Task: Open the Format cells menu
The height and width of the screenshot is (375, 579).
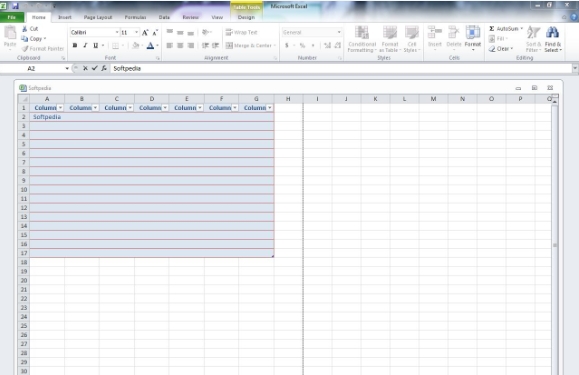Action: point(473,37)
